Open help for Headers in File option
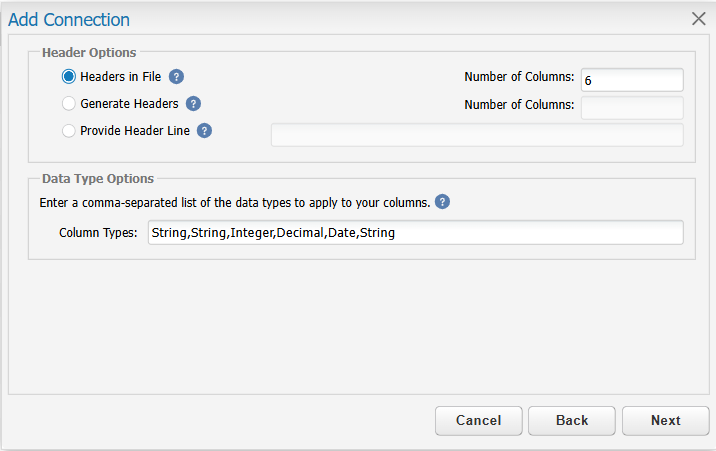Screen dimensions: 716x451 [x=176, y=77]
